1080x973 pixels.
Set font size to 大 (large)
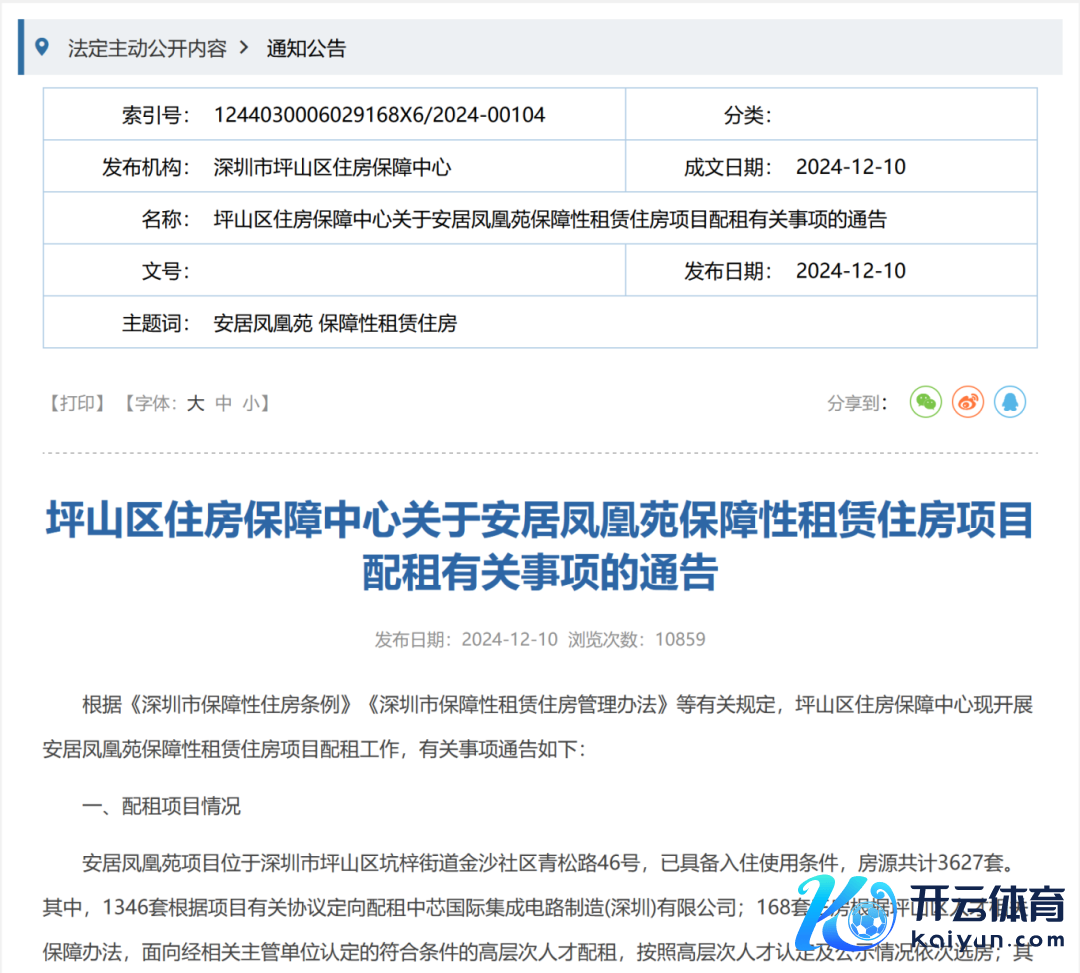pos(196,403)
